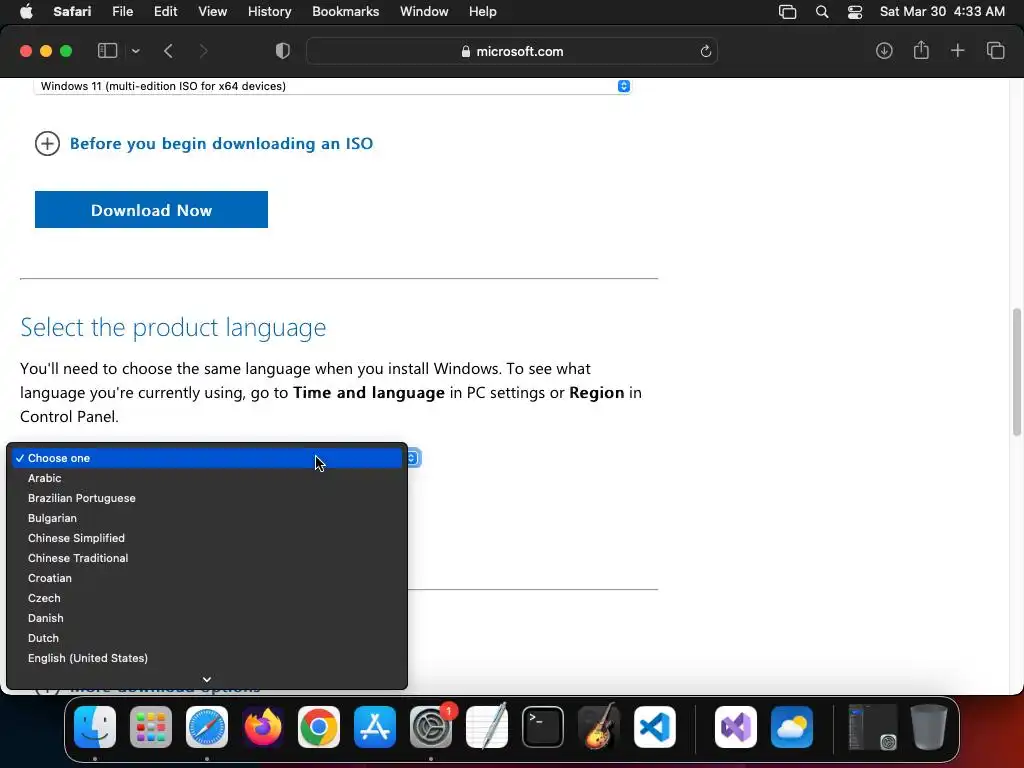Open the History menu
1024x768 pixels.
coord(269,12)
